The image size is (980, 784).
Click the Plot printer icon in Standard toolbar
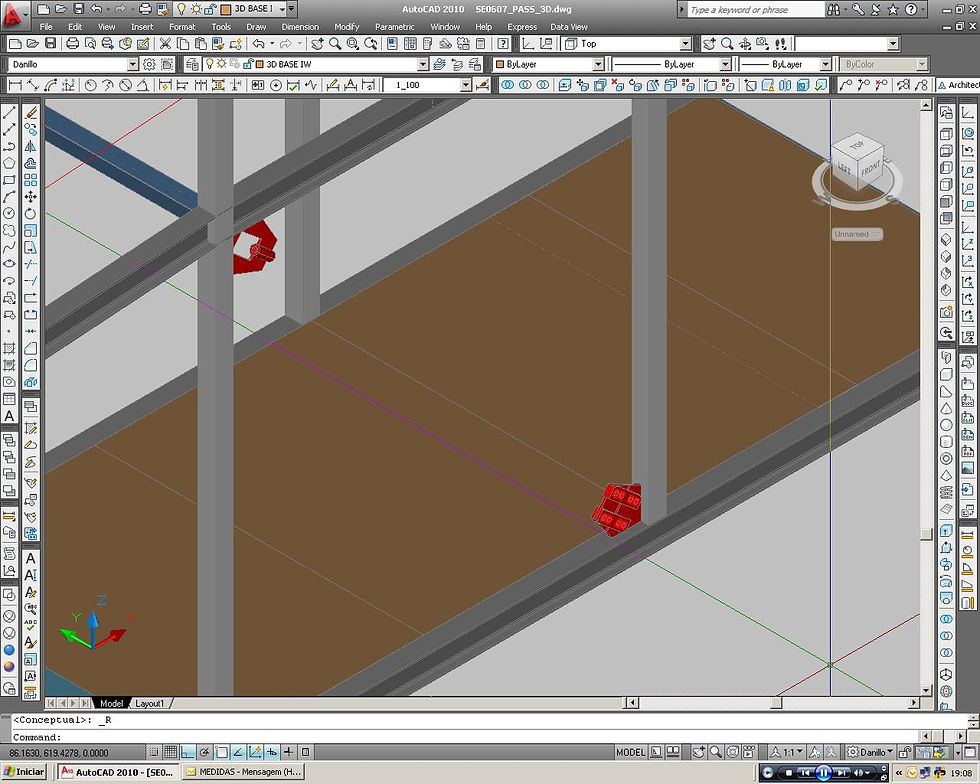pos(72,44)
